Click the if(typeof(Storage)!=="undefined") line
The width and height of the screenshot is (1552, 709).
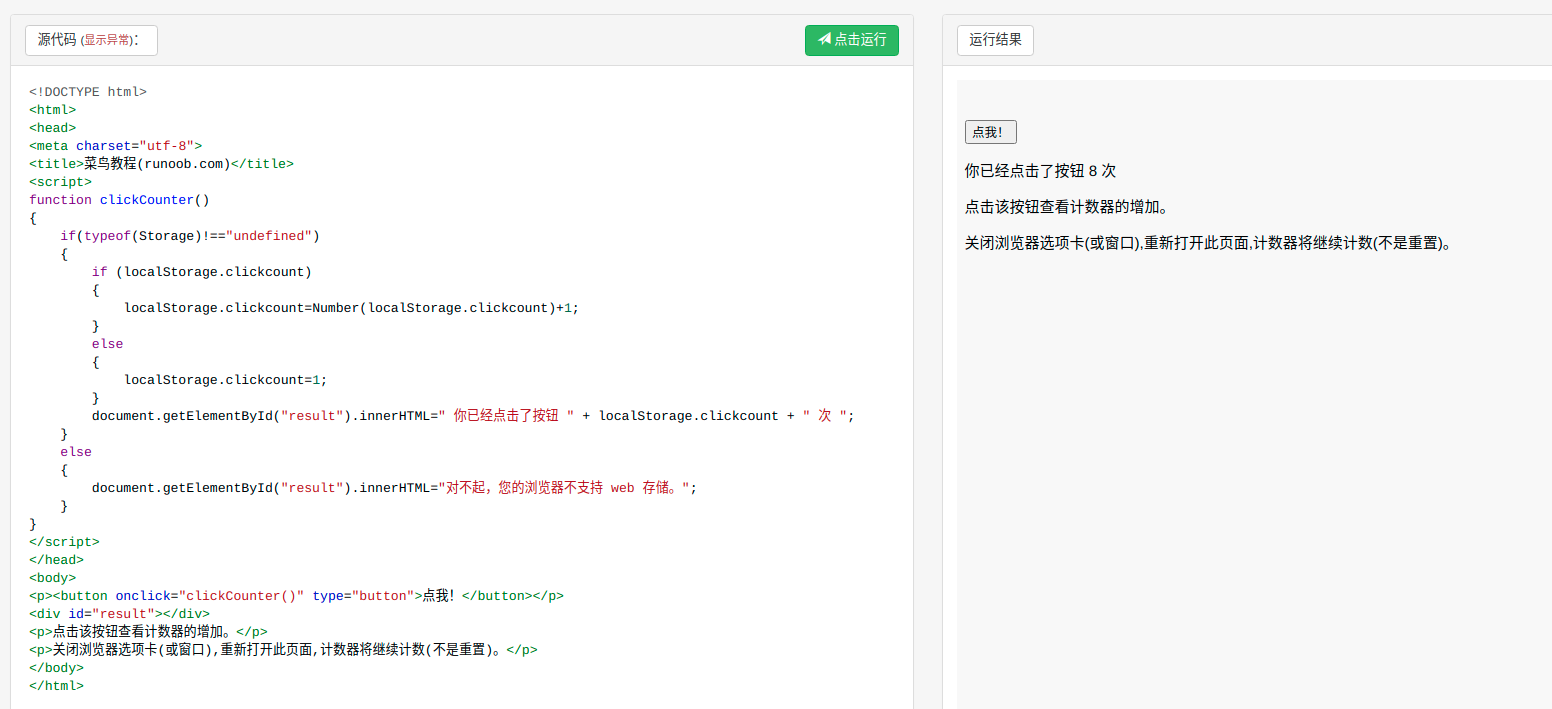click(x=190, y=236)
